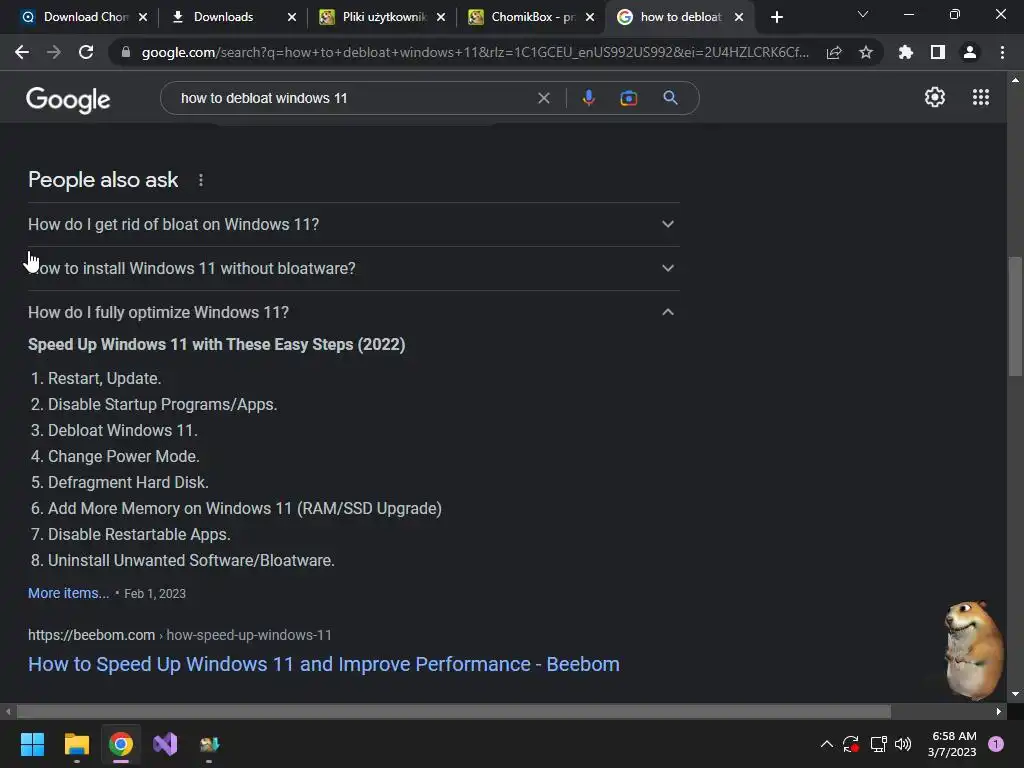Click the scroll up arrow
The image size is (1024, 768).
point(1015,80)
